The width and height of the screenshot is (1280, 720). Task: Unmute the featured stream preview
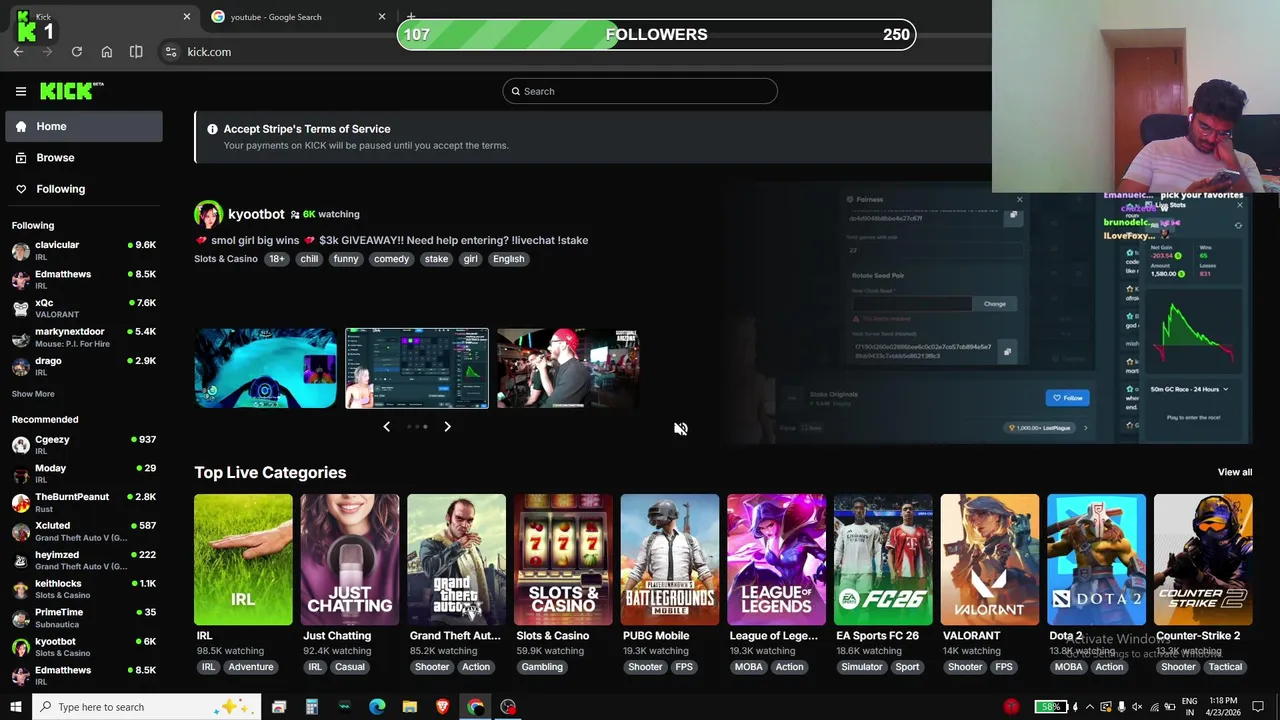click(x=681, y=429)
